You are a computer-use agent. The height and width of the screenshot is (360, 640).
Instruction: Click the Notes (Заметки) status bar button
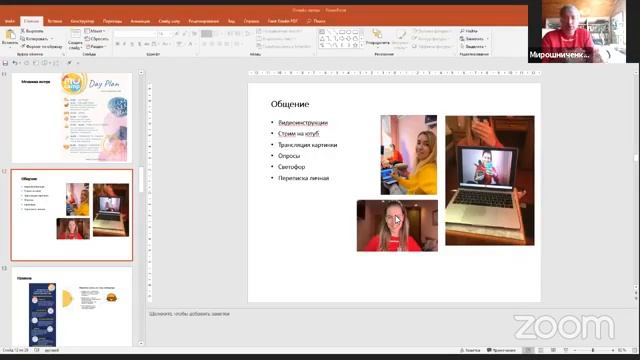pyautogui.click(x=470, y=350)
